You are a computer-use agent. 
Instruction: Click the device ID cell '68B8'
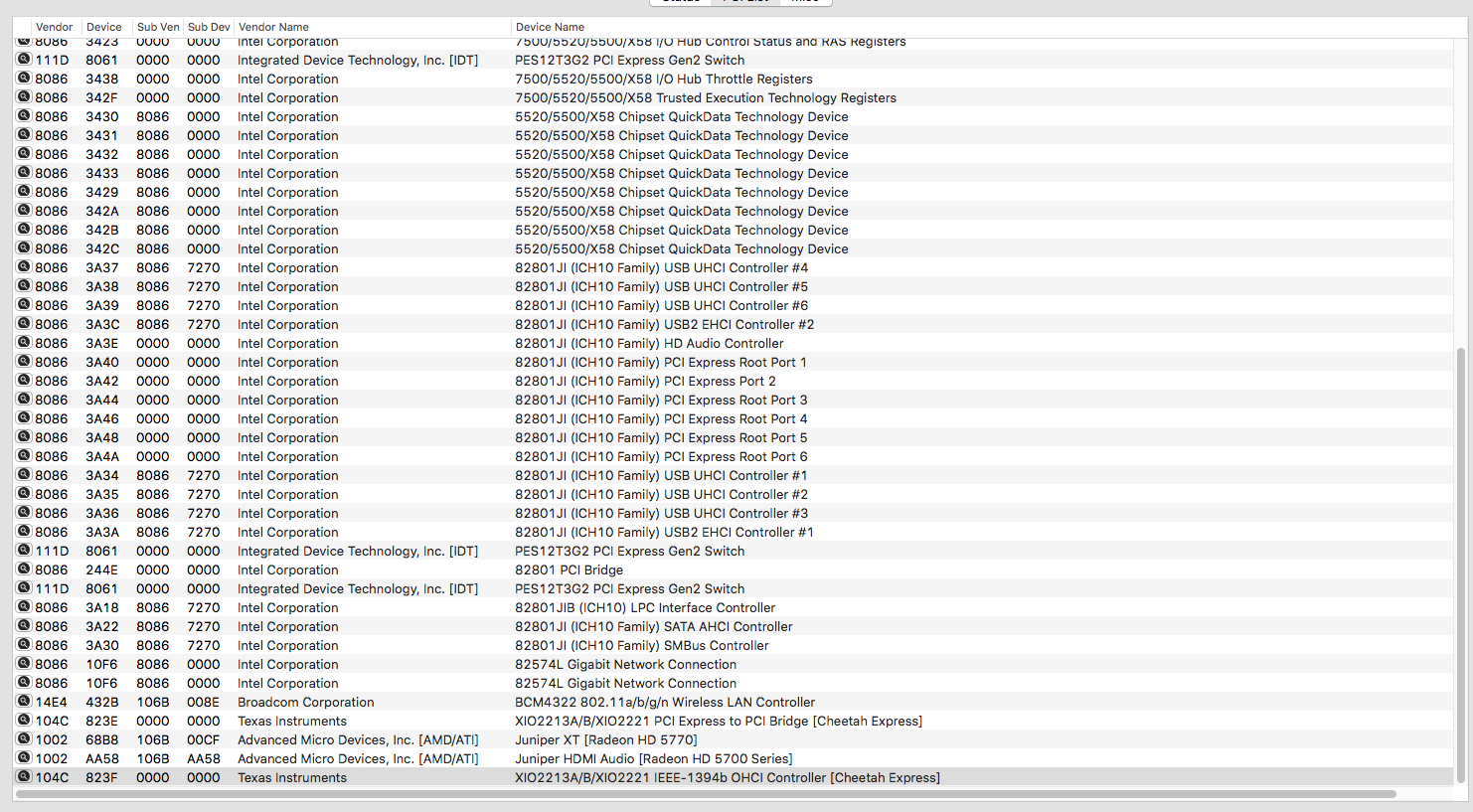[x=101, y=739]
